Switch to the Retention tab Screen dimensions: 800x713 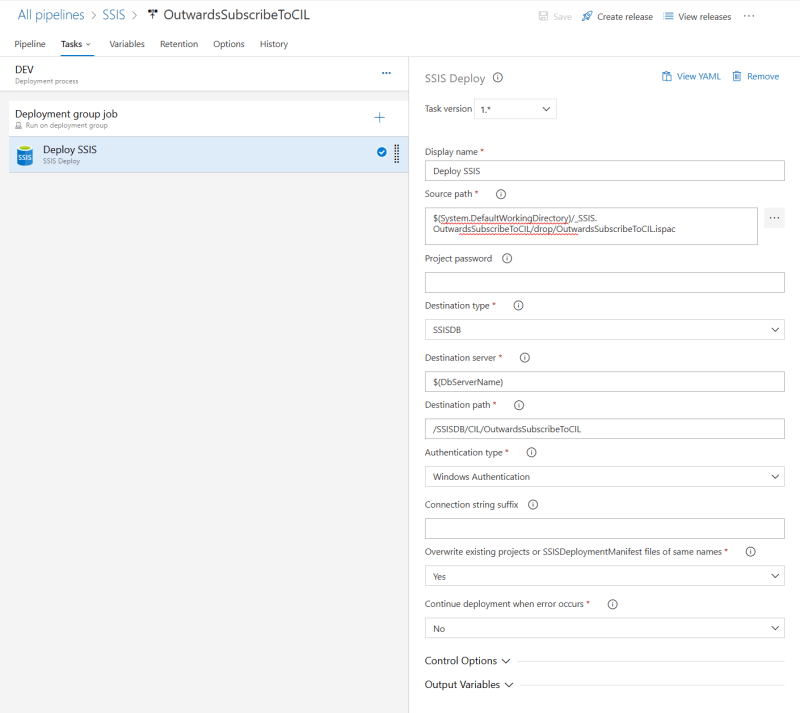pos(179,44)
